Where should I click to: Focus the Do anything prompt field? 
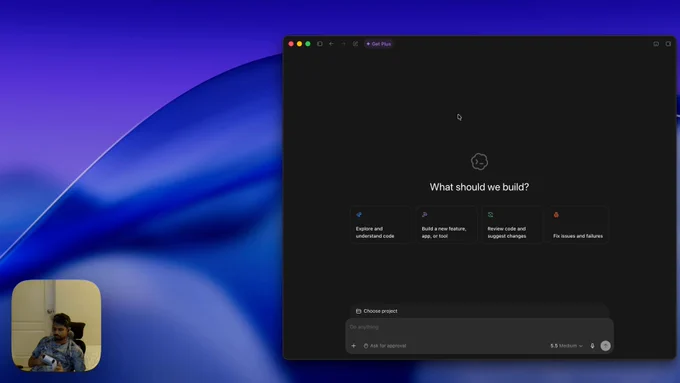click(x=479, y=327)
